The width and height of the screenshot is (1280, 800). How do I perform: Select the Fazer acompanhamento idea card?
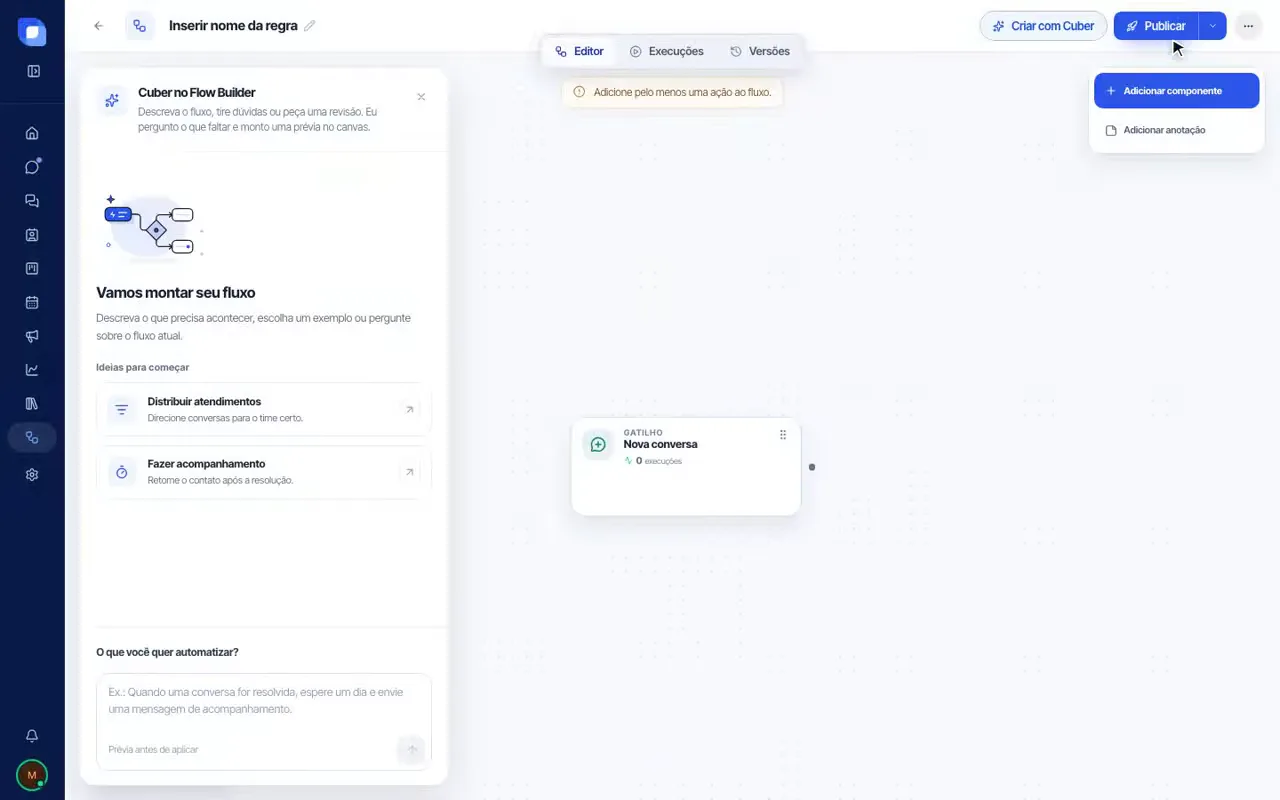[264, 472]
